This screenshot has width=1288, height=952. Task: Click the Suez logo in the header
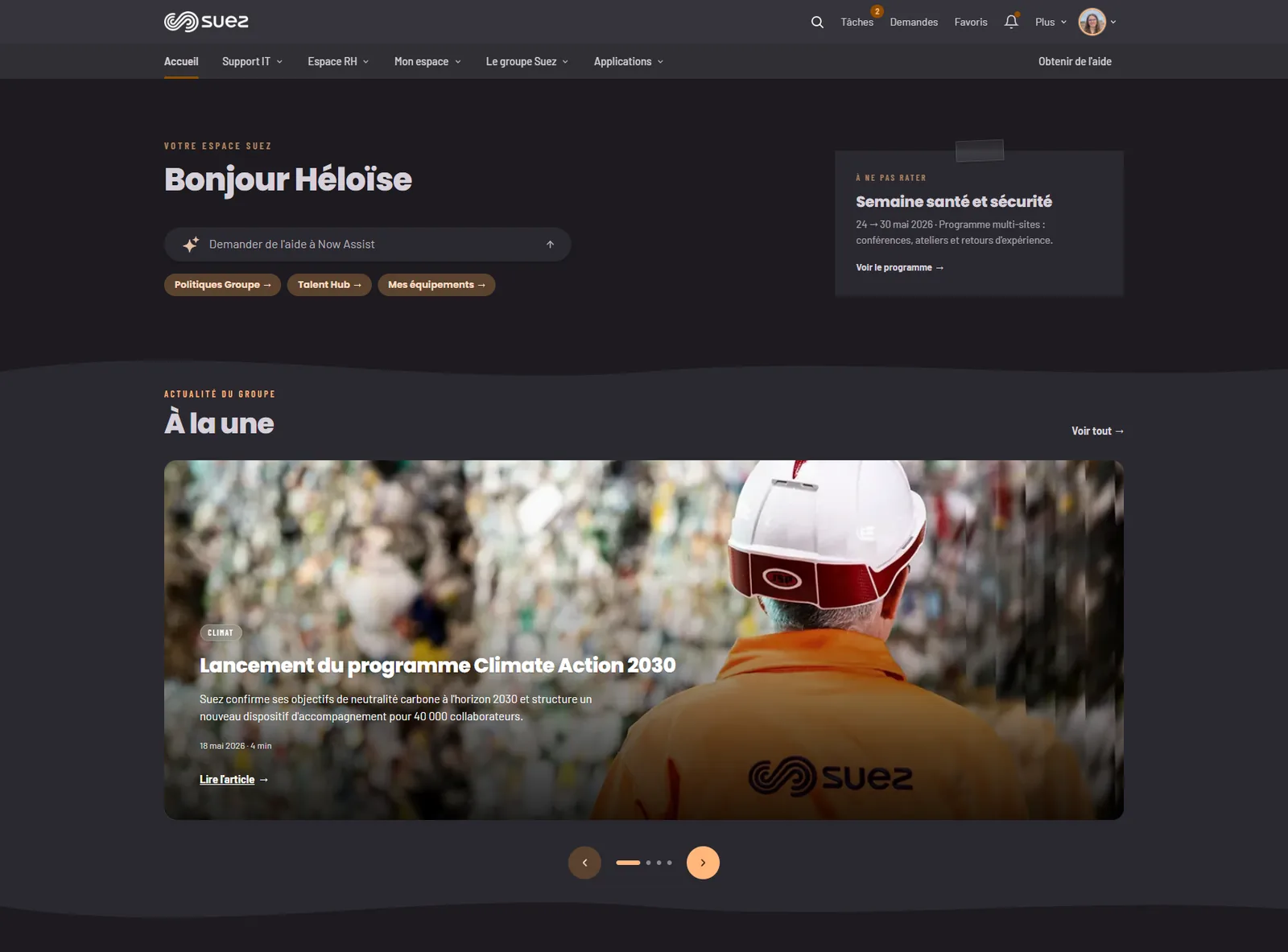pyautogui.click(x=206, y=22)
